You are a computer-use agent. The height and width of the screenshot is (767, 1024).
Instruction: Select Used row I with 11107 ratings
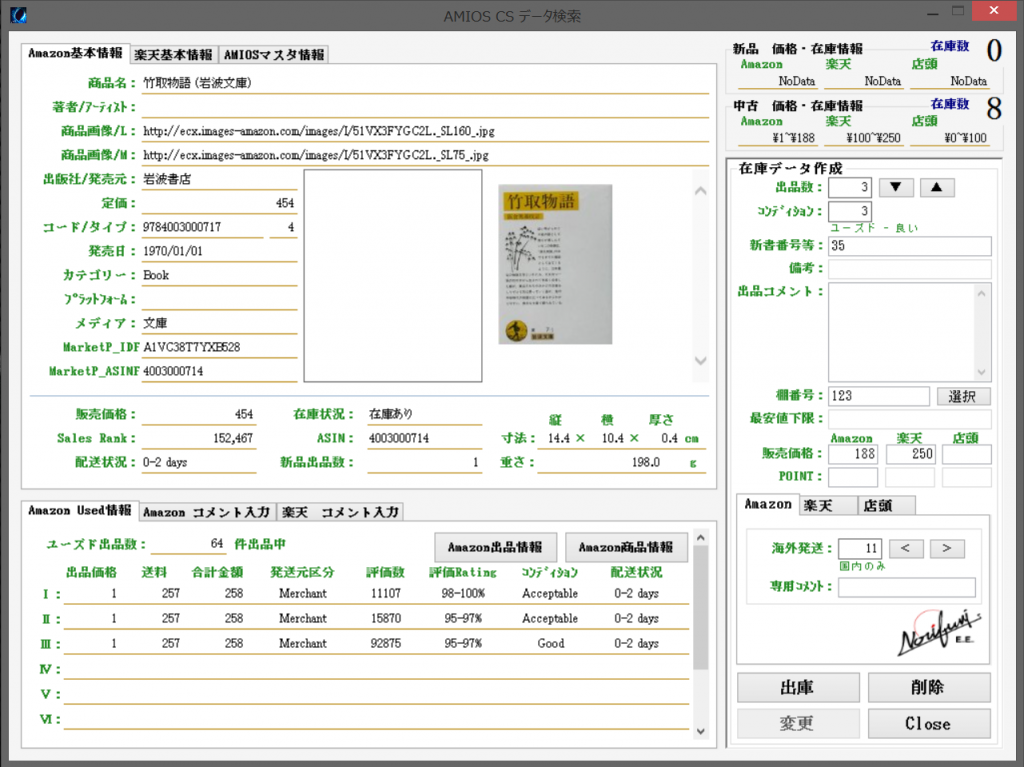click(376, 594)
